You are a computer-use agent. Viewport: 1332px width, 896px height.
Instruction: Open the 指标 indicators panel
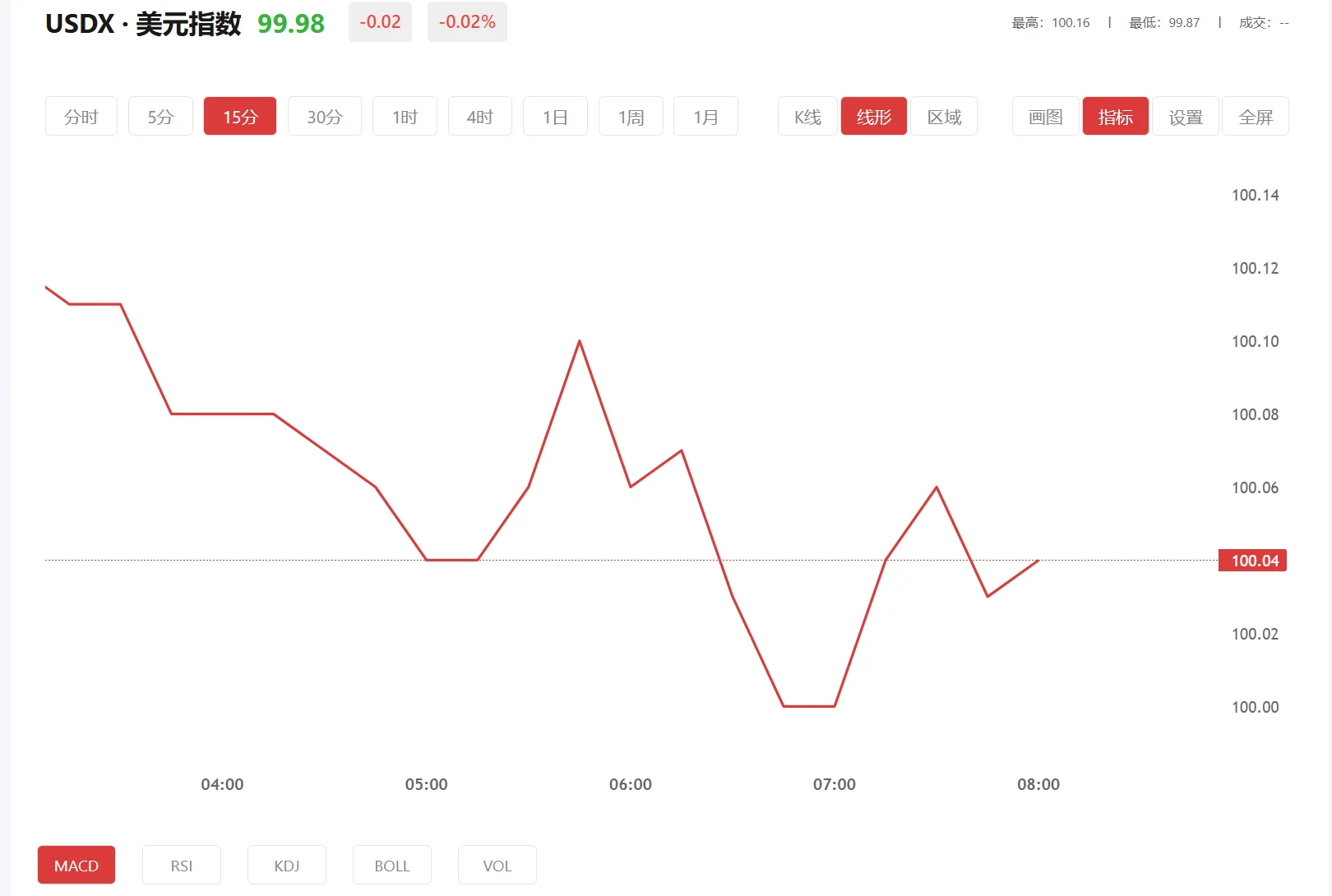[1115, 116]
